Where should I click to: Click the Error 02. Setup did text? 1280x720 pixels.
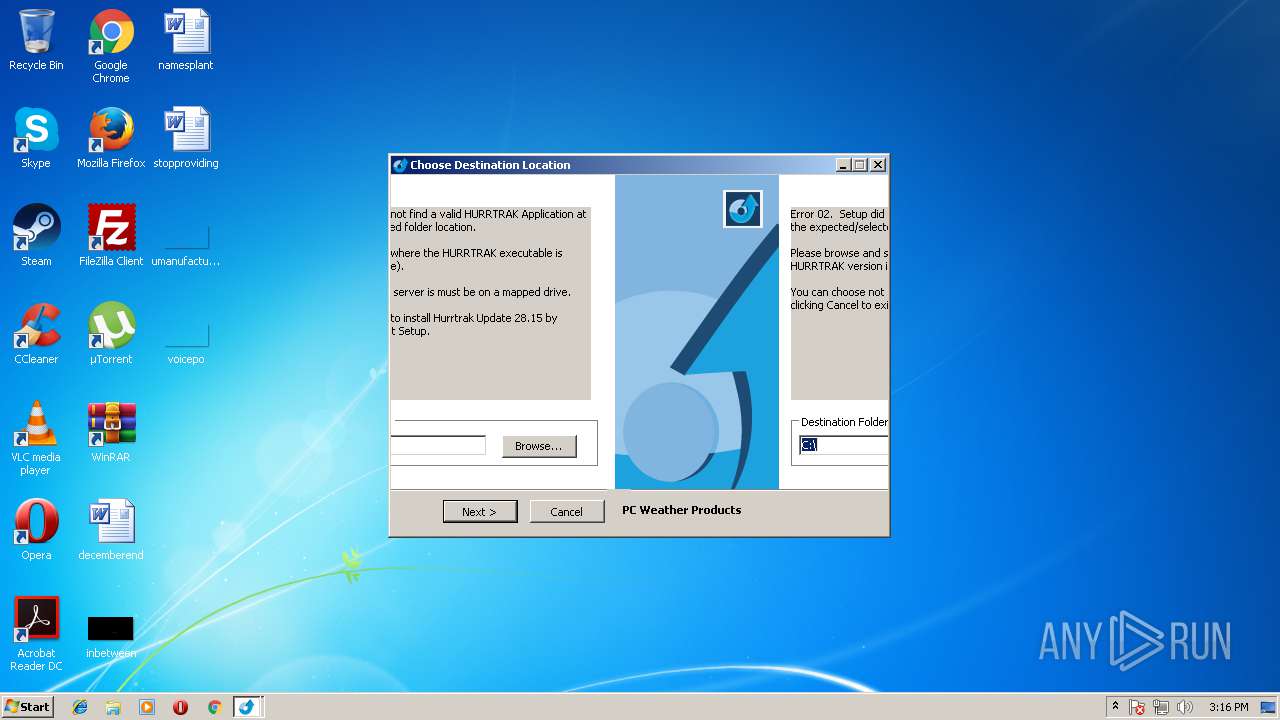click(x=838, y=214)
